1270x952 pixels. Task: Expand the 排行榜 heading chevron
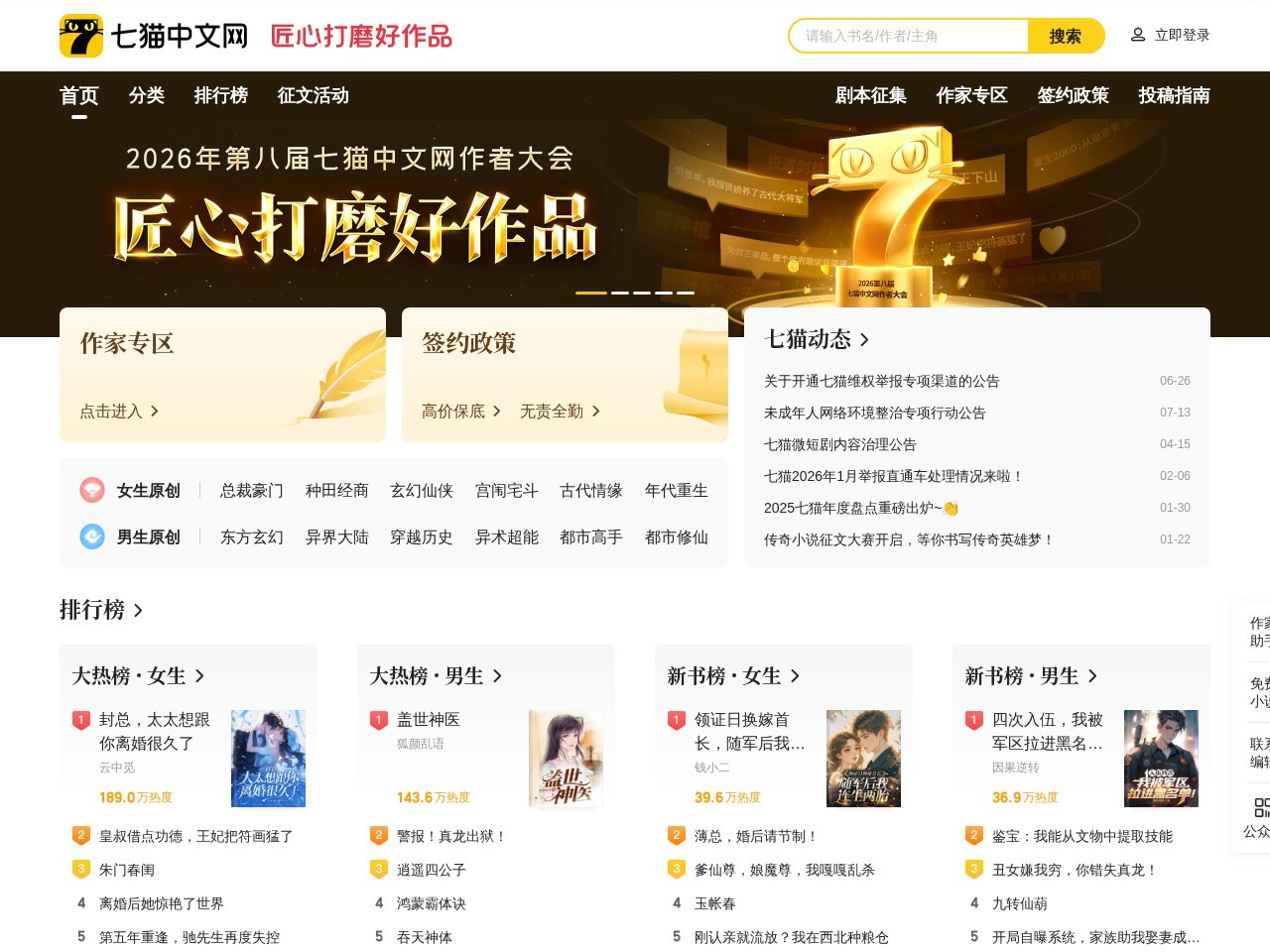tap(138, 610)
